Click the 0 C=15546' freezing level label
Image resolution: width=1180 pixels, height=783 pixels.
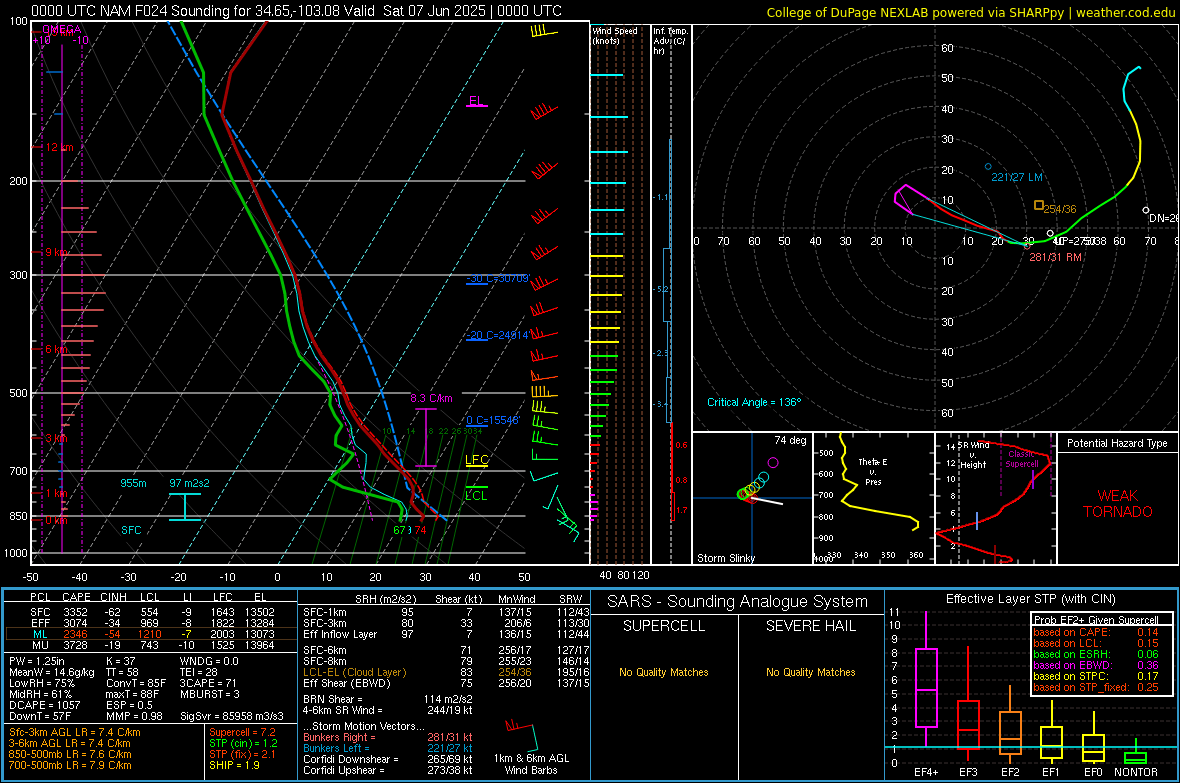tap(492, 420)
